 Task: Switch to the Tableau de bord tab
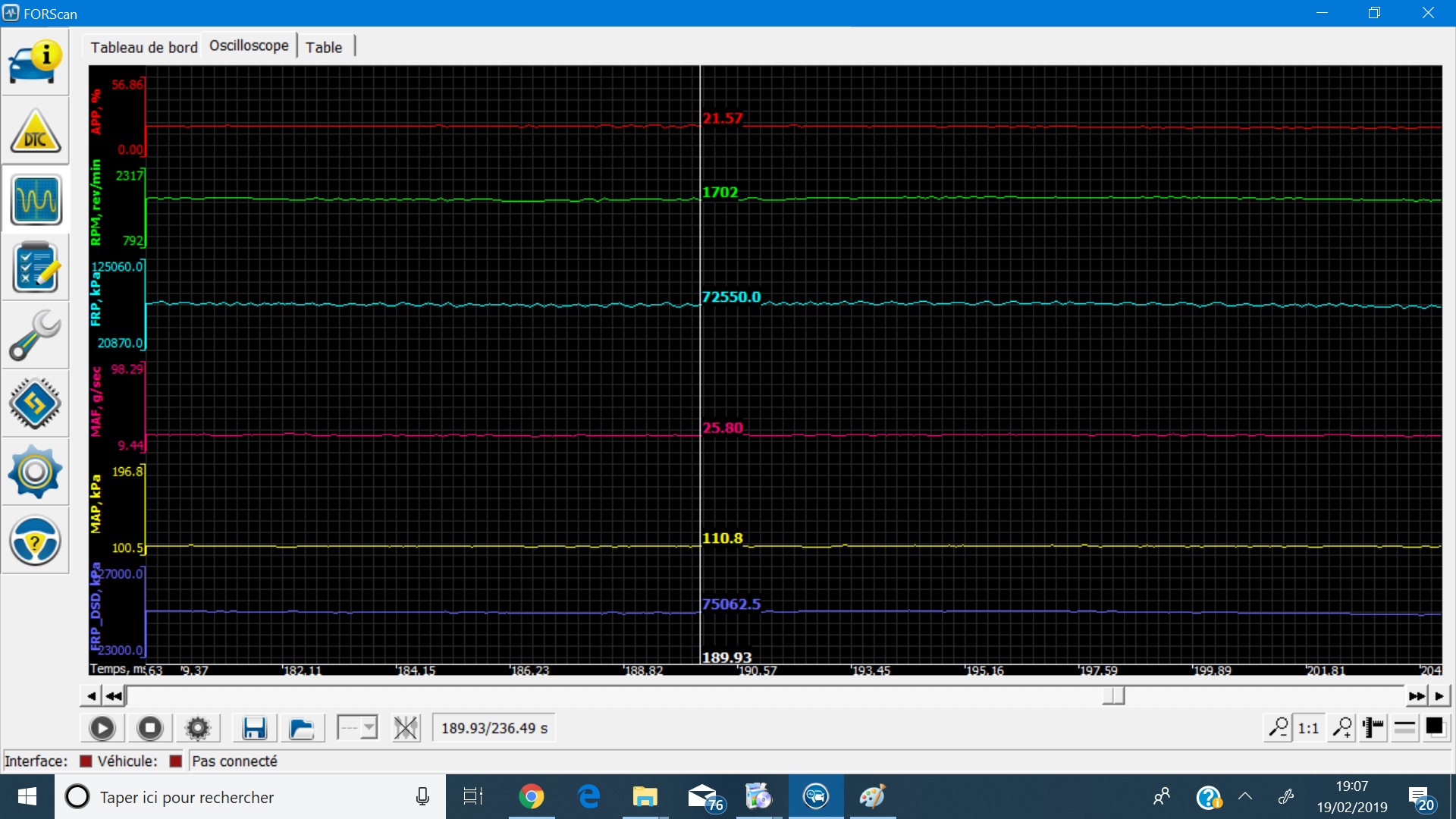point(143,47)
